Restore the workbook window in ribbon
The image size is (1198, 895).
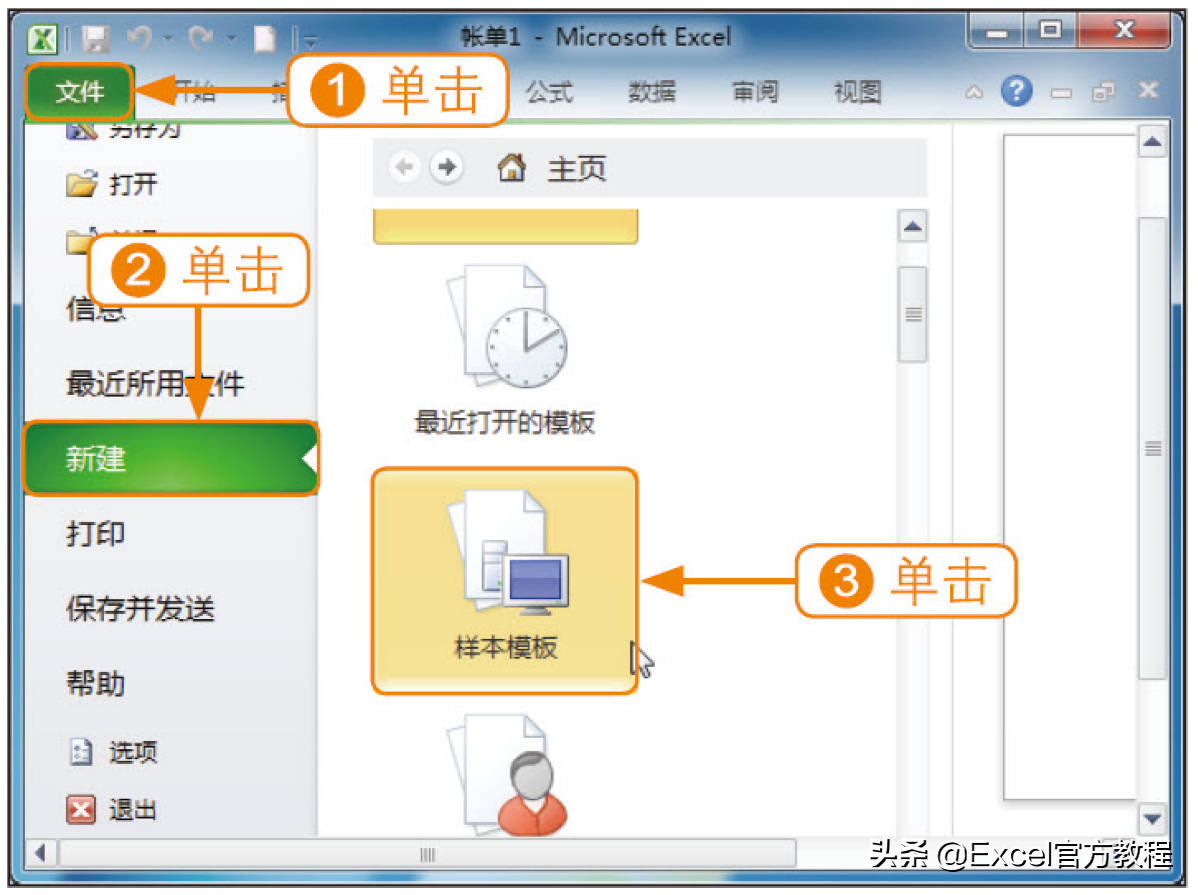(1102, 92)
